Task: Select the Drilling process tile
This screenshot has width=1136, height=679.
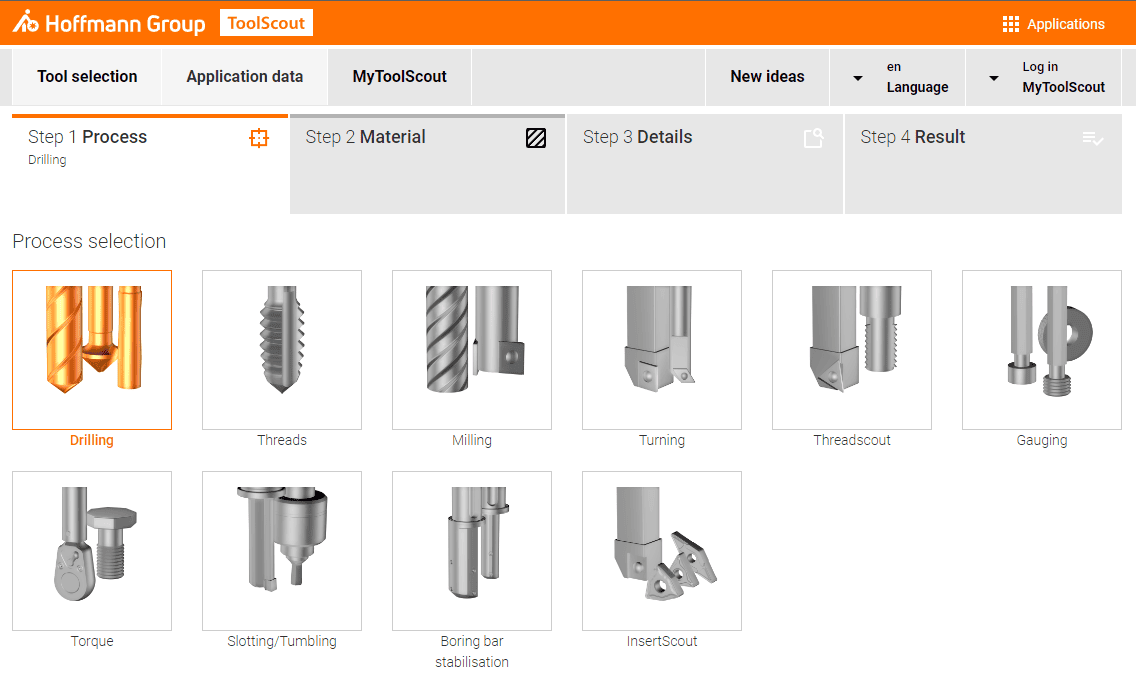Action: (91, 350)
